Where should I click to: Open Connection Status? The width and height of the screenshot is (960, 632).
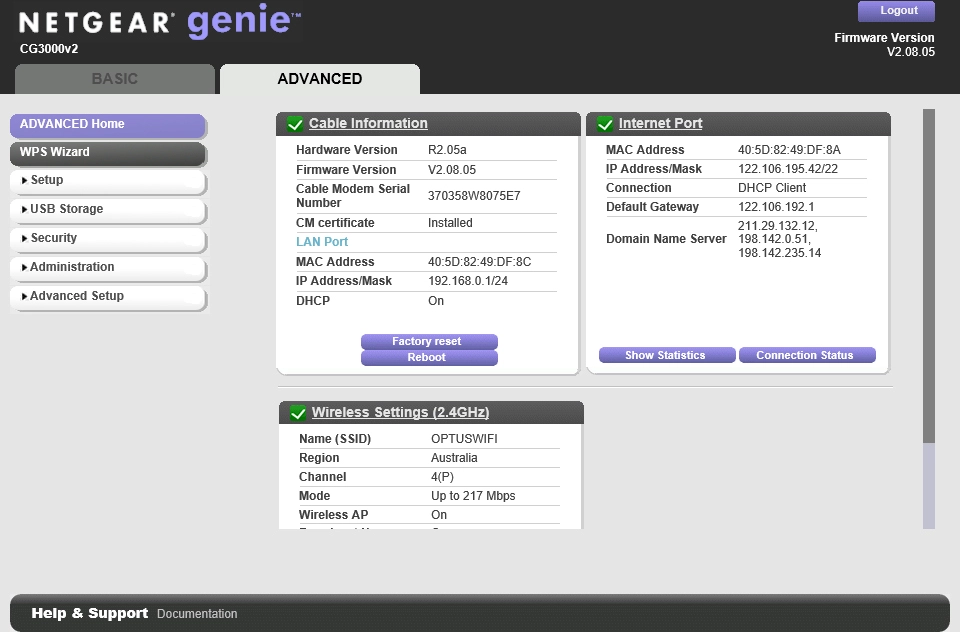coord(807,355)
